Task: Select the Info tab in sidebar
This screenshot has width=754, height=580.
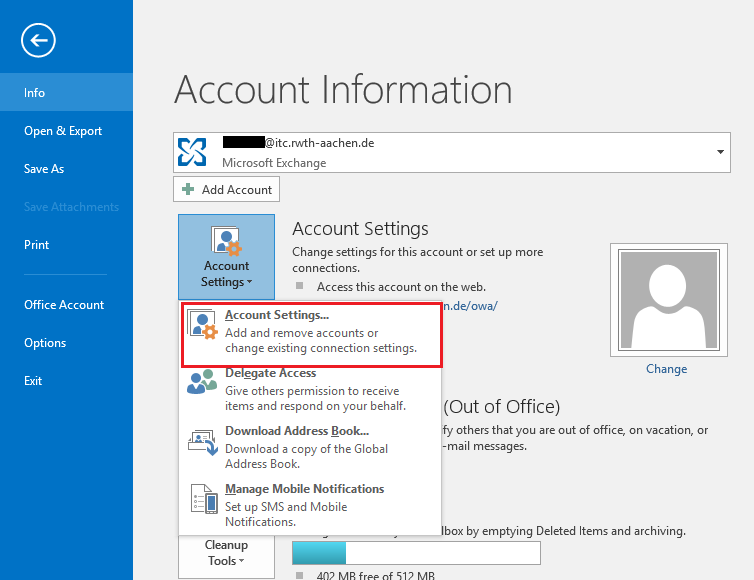Action: click(x=66, y=92)
